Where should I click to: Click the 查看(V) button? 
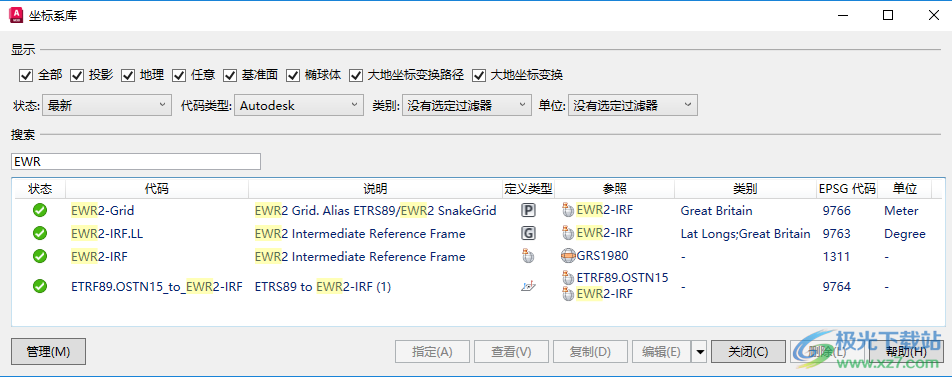[511, 352]
